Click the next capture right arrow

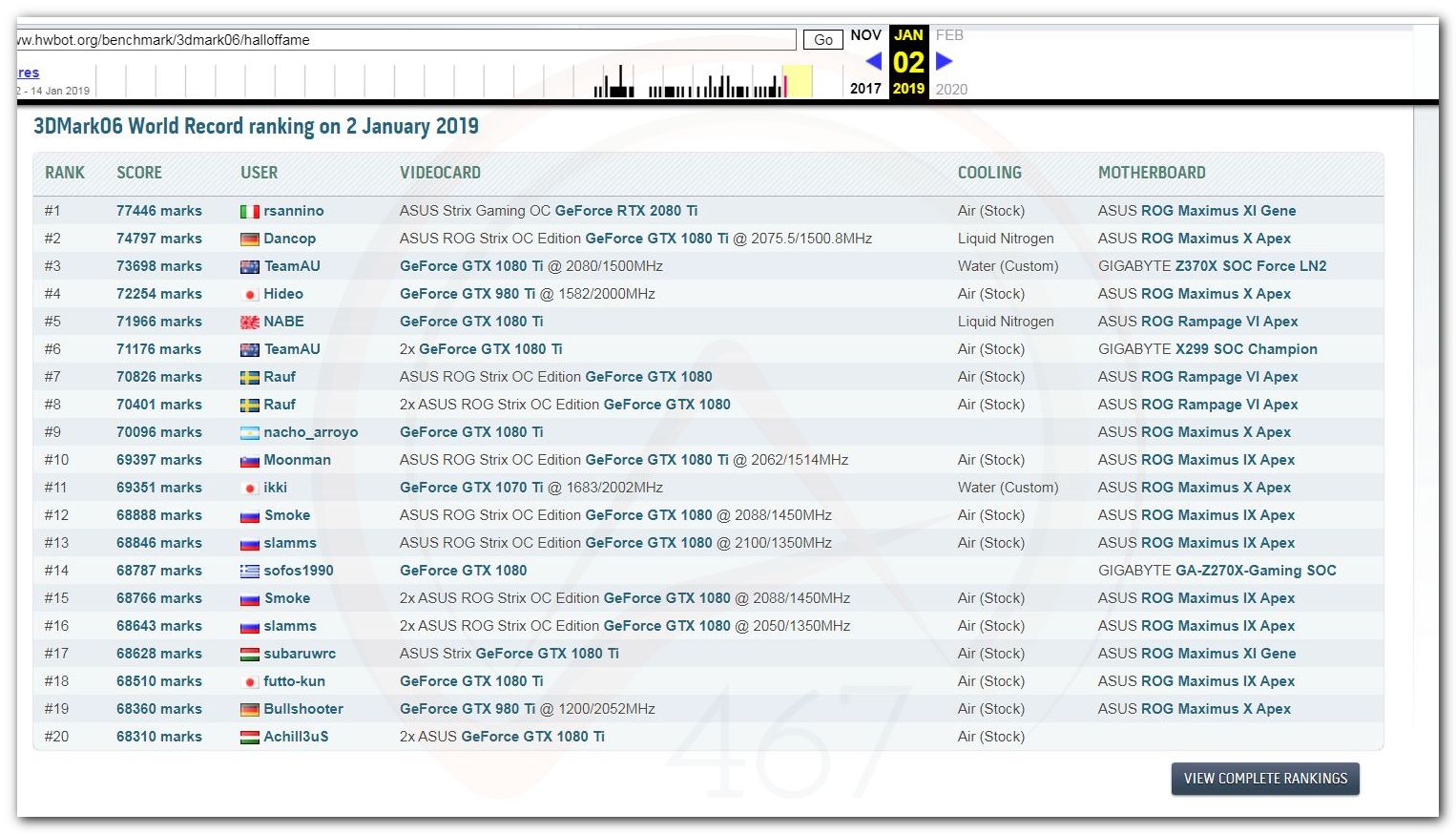(944, 62)
